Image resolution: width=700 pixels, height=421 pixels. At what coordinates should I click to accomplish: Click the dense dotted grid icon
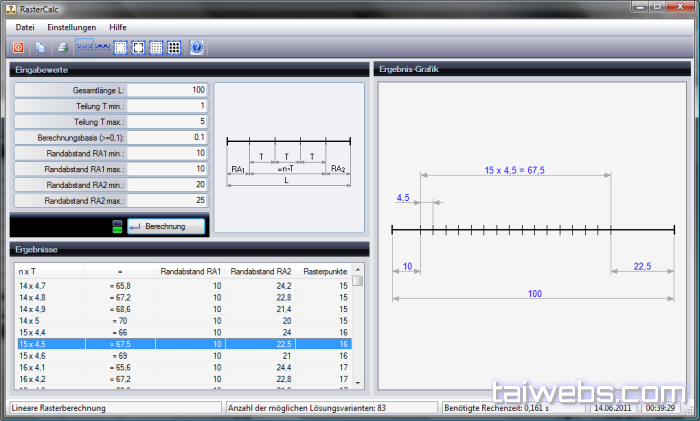[156, 47]
